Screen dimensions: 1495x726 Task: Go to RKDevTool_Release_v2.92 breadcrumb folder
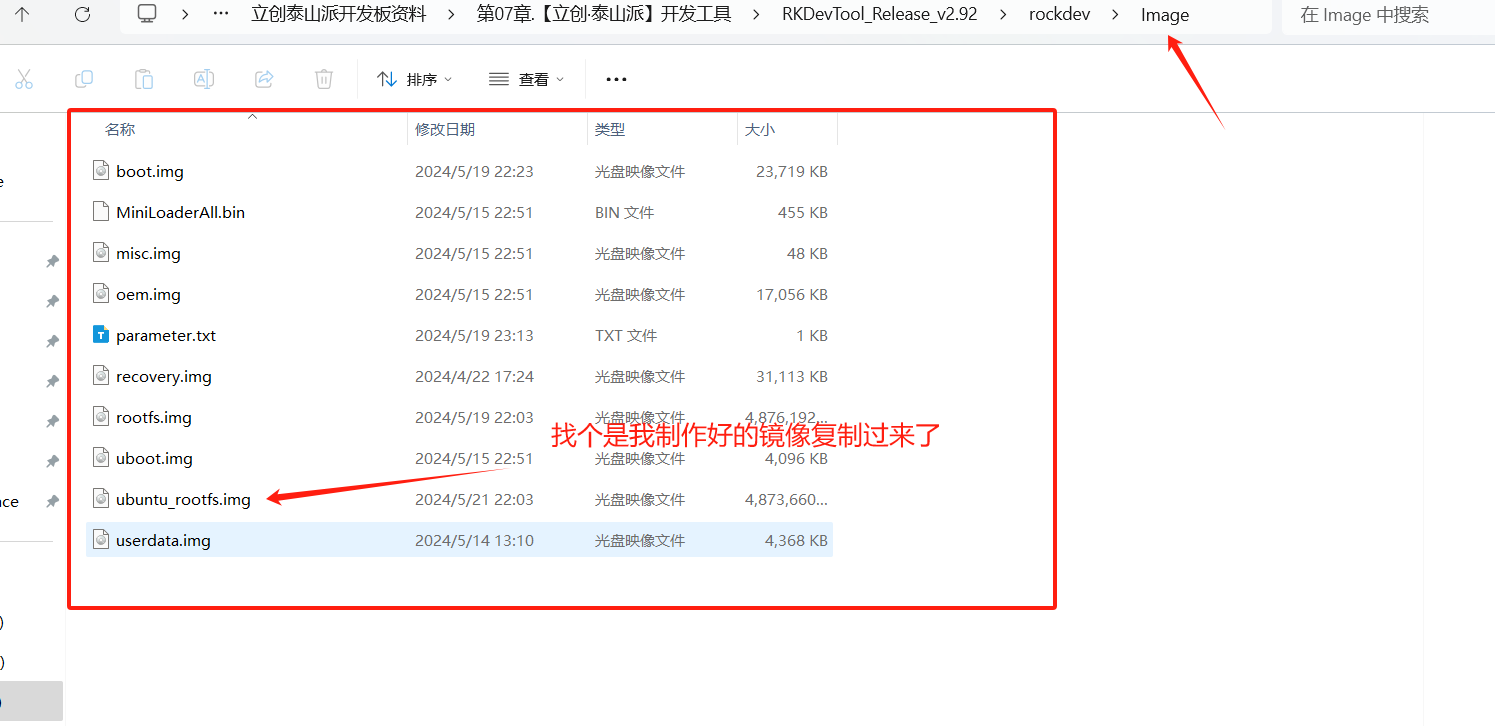[880, 14]
